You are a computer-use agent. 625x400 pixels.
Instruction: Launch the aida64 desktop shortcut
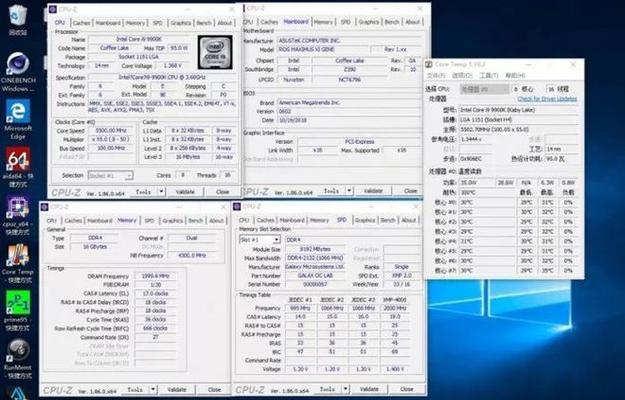(x=18, y=167)
